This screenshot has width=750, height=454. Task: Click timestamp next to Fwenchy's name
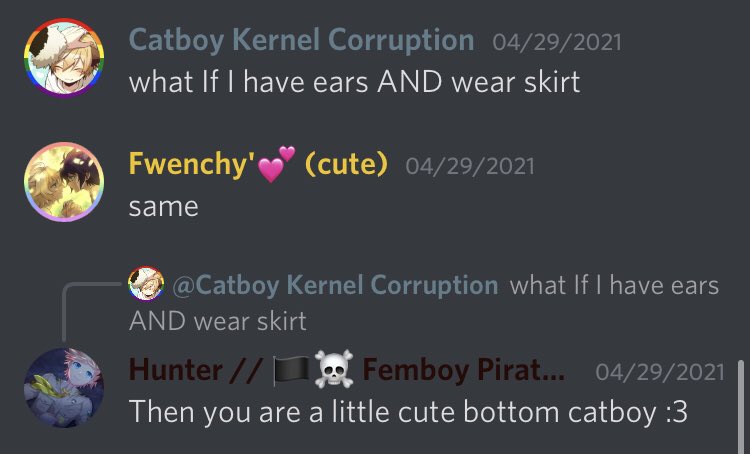point(470,166)
